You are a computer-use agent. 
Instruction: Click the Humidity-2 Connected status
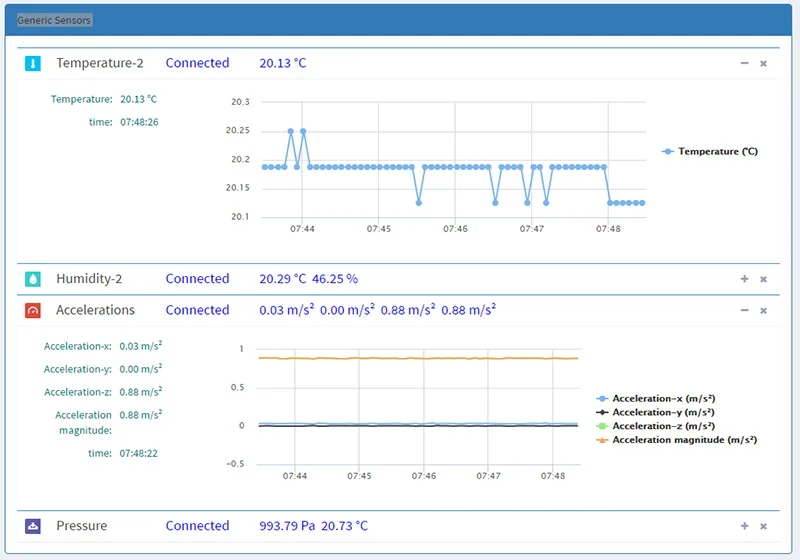pos(197,279)
